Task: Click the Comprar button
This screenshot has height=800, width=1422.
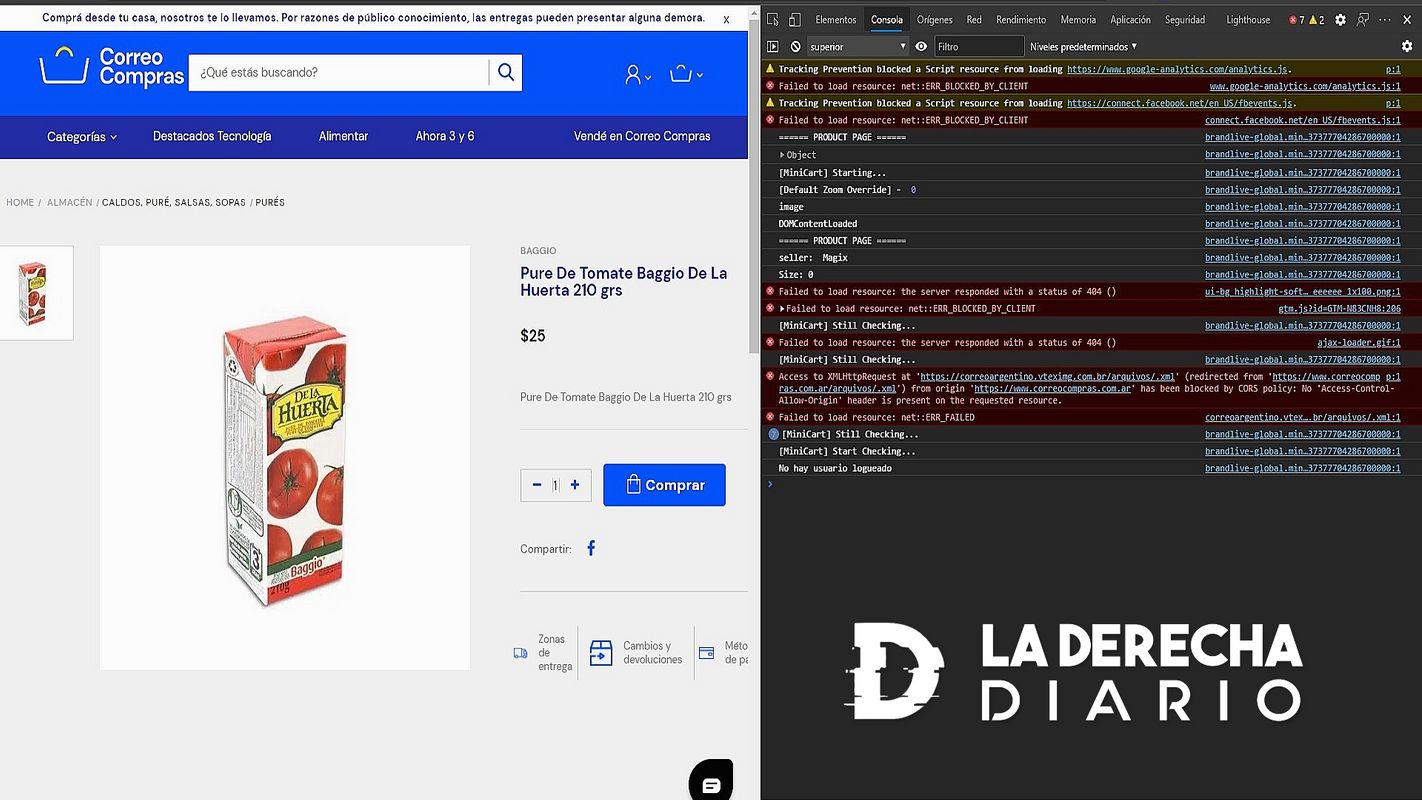Action: pos(664,485)
